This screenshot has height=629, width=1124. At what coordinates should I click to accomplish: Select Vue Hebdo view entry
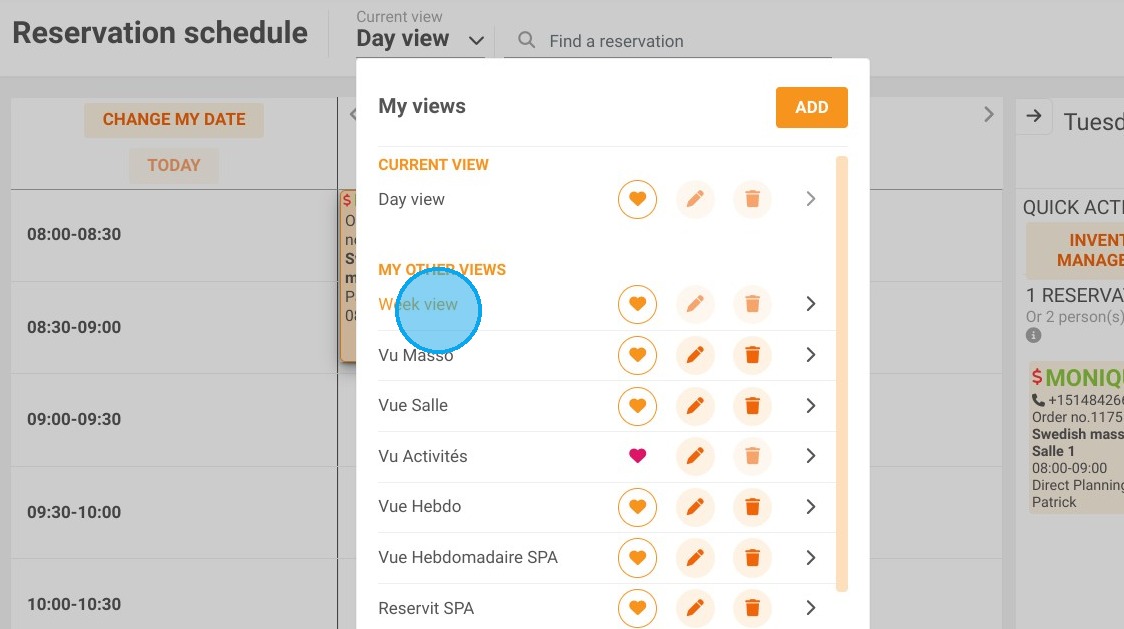coord(419,506)
